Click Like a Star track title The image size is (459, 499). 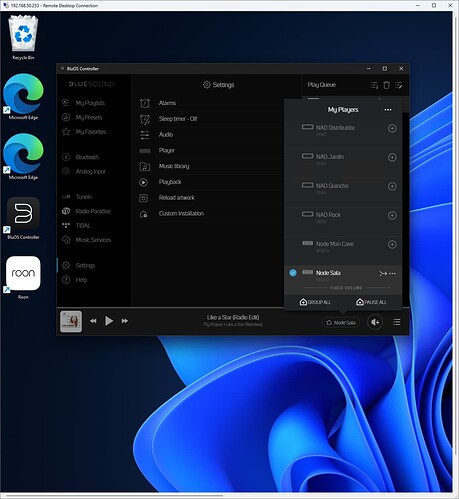[233, 317]
